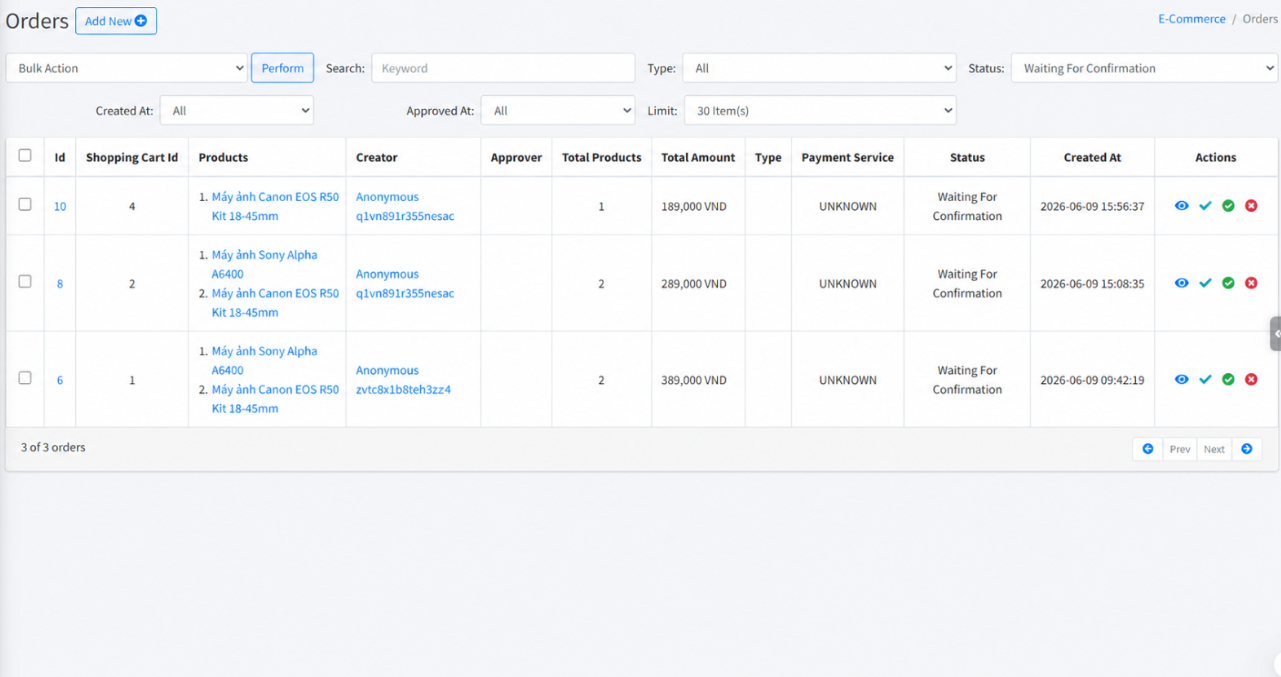Focus the Search keyword field
The image size is (1281, 677).
pos(503,68)
